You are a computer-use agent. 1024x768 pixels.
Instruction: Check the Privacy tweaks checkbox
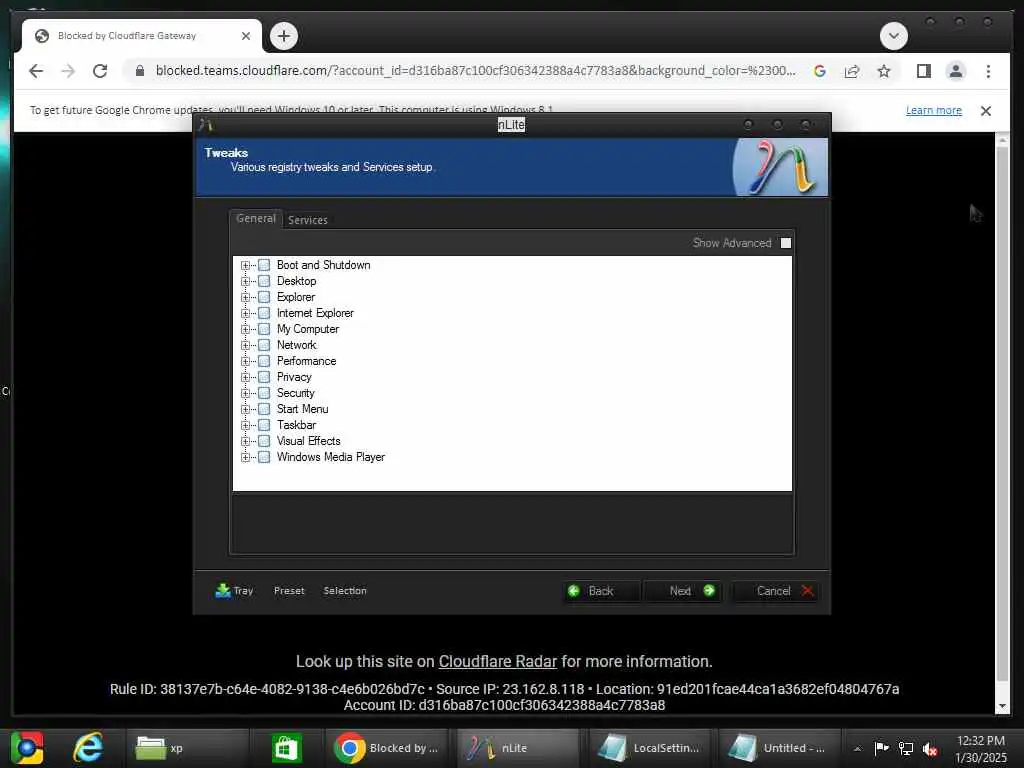click(x=264, y=377)
